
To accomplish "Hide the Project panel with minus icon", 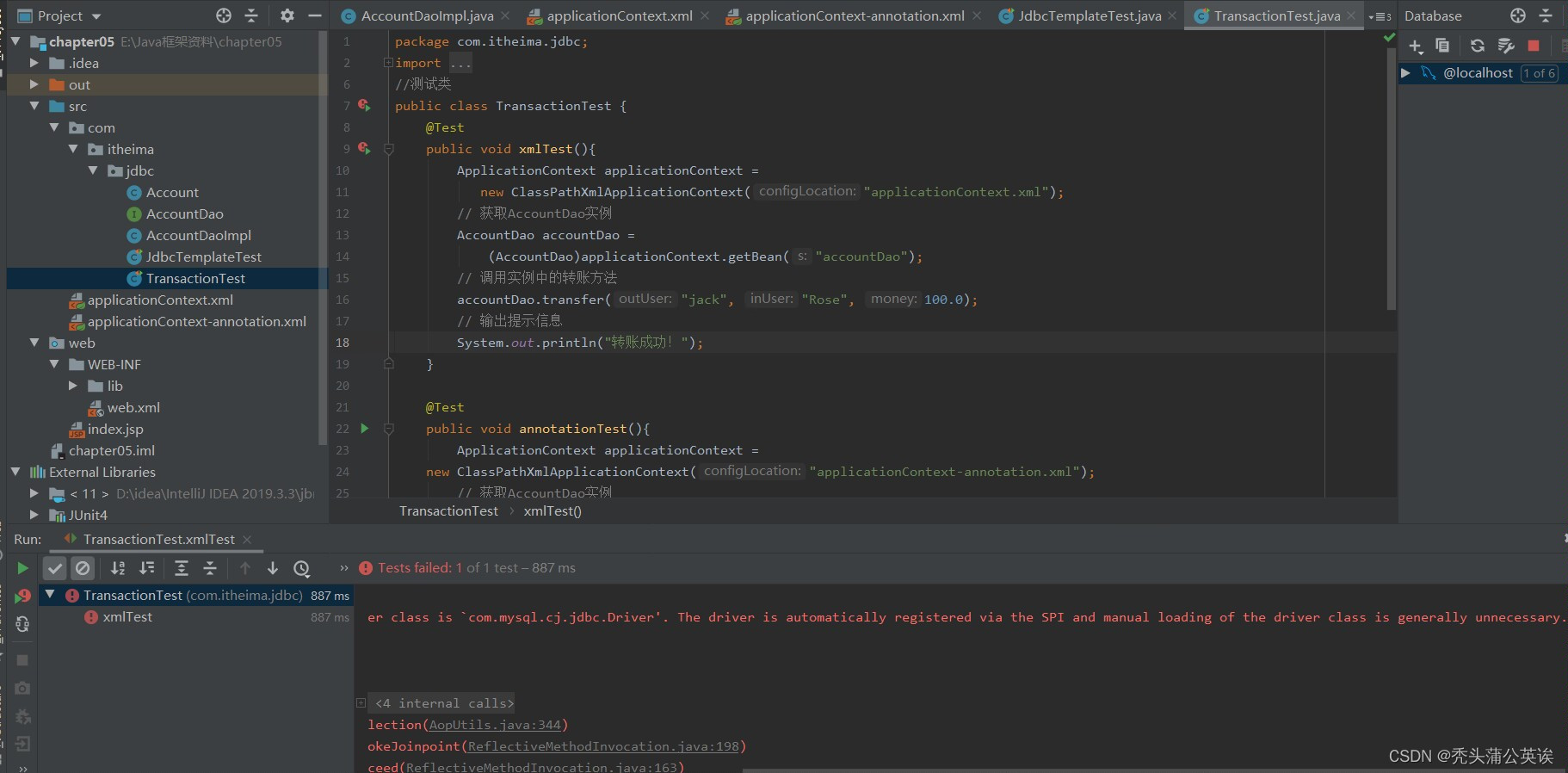I will pyautogui.click(x=315, y=15).
